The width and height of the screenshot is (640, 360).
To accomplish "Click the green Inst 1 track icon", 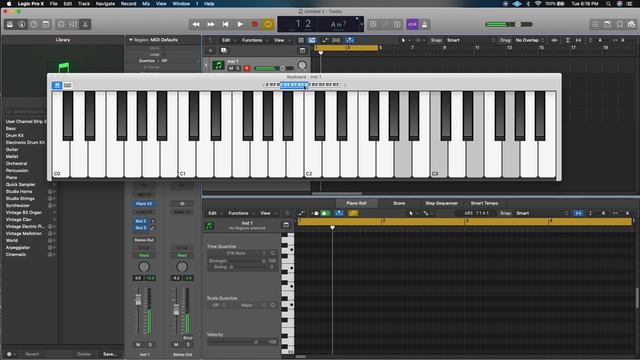I will (x=218, y=65).
